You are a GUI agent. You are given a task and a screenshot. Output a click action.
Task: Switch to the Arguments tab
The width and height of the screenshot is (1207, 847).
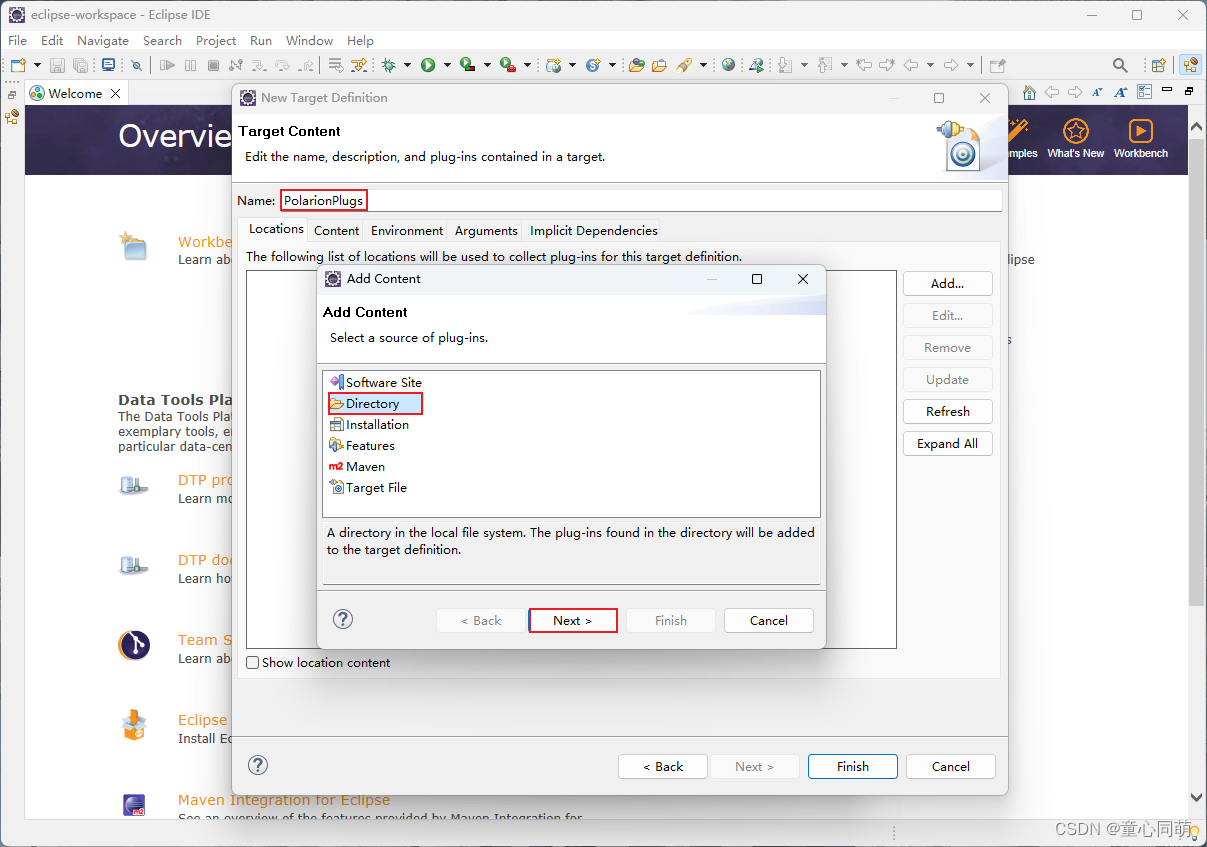tap(486, 230)
